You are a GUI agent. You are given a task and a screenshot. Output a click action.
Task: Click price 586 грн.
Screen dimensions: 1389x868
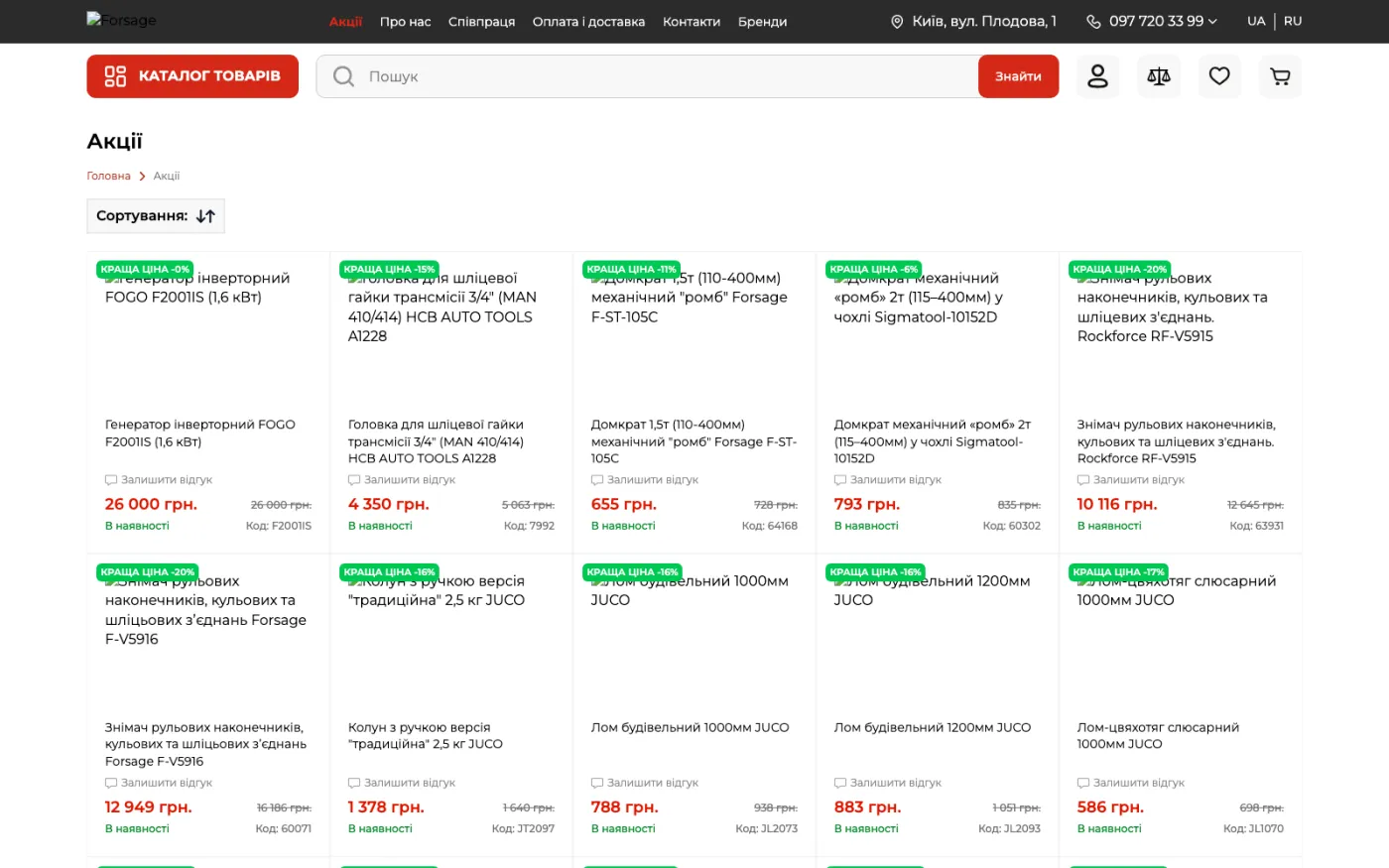(x=1110, y=806)
